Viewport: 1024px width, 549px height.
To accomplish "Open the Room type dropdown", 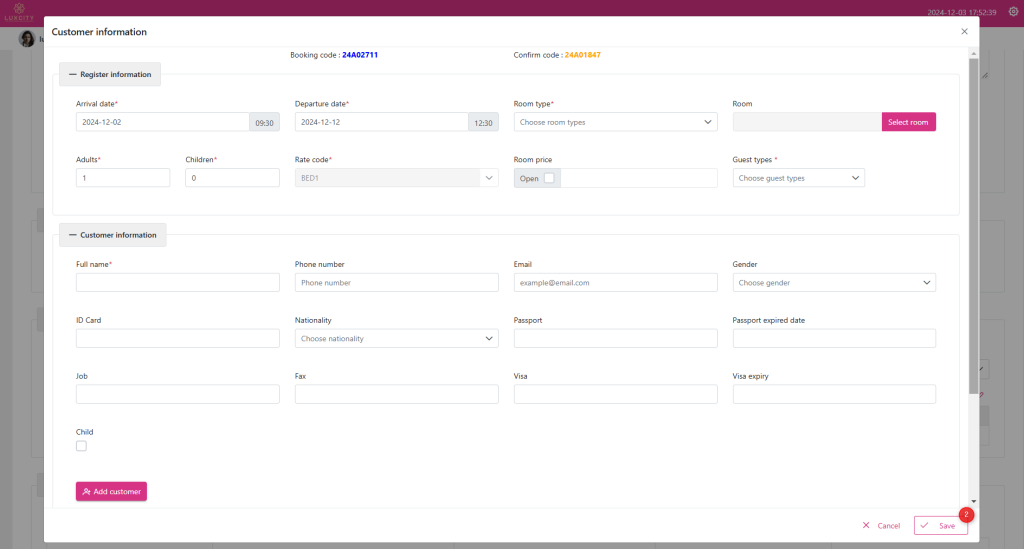I will (x=615, y=122).
